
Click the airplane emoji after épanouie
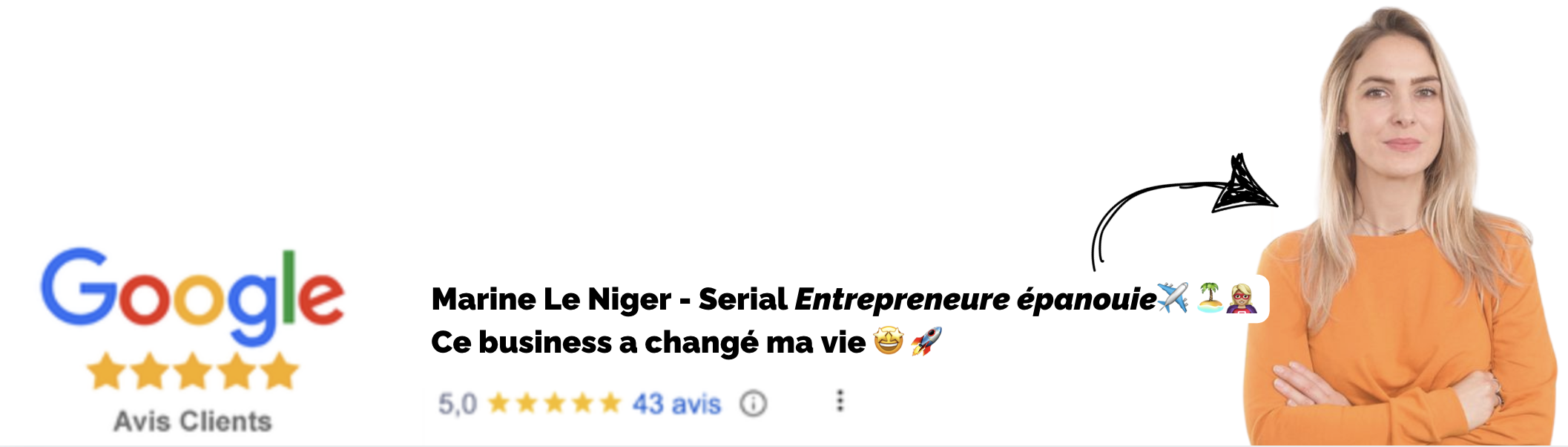[x=1173, y=298]
